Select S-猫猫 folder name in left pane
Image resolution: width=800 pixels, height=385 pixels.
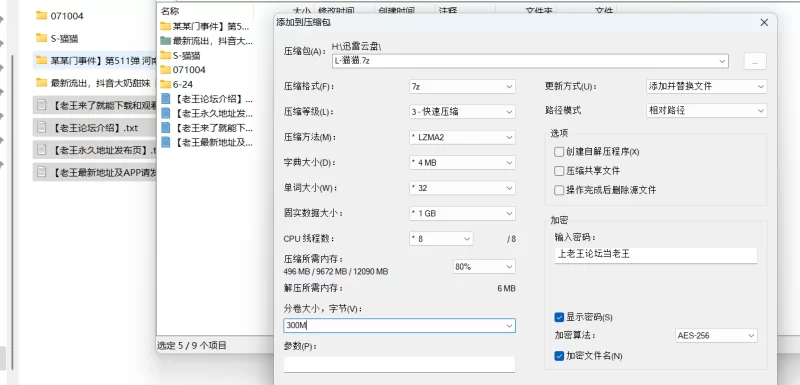pyautogui.click(x=64, y=38)
